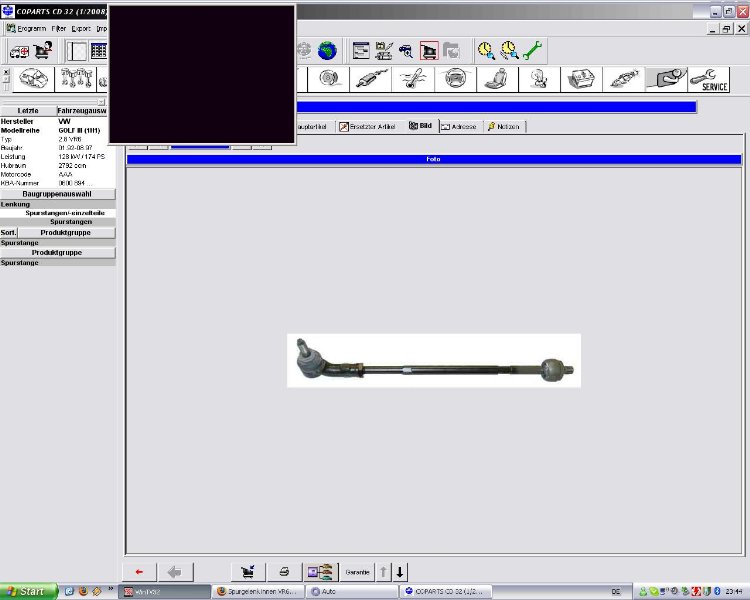750x600 pixels.
Task: Switch to the Adresse tab
Action: [x=458, y=127]
